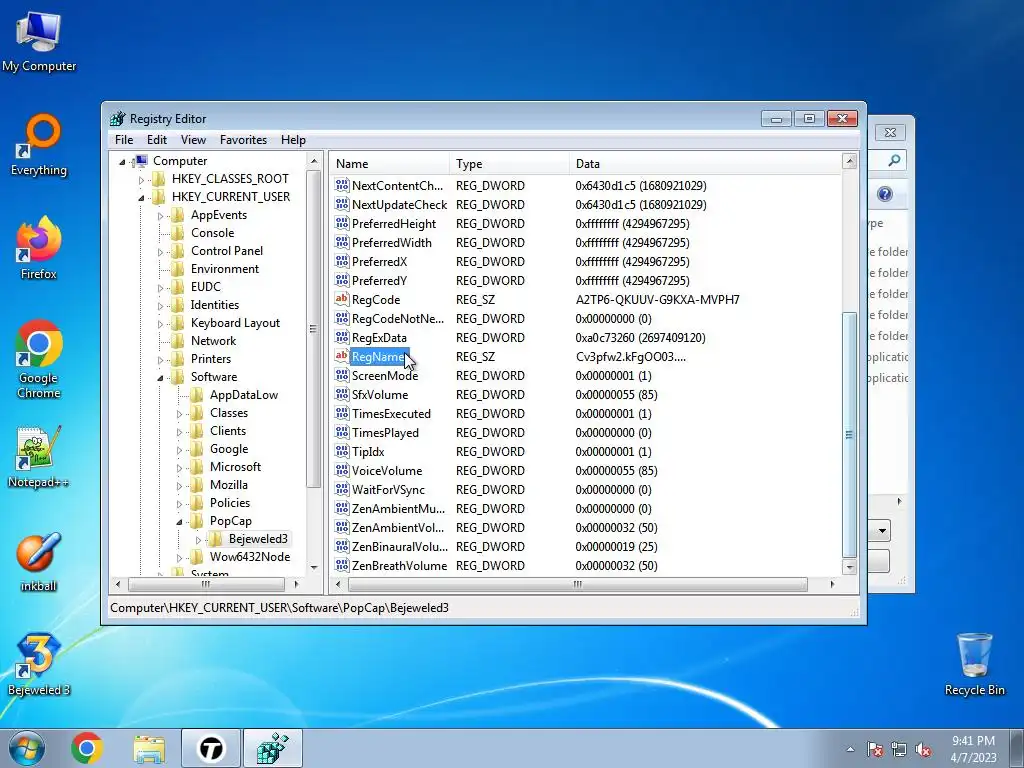This screenshot has height=768, width=1024.
Task: Click the help icon in background window
Action: (885, 194)
